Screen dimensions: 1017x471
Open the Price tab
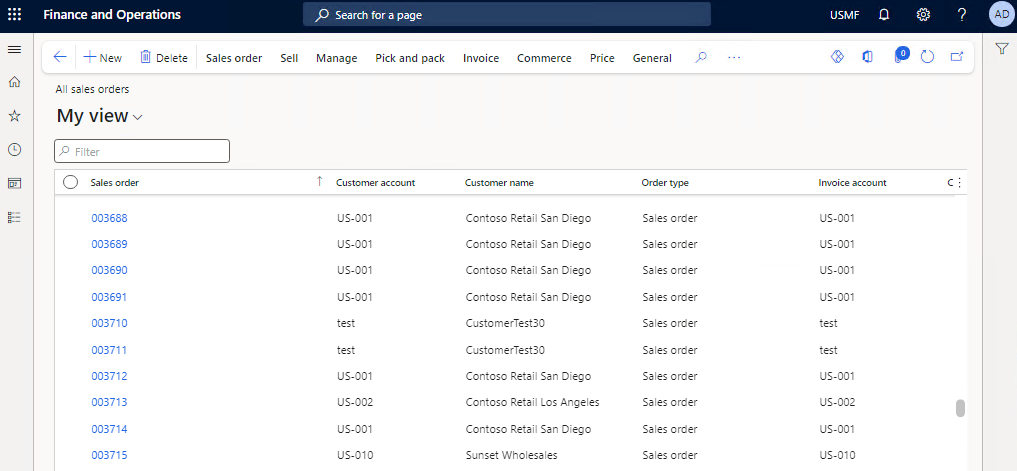coord(602,58)
